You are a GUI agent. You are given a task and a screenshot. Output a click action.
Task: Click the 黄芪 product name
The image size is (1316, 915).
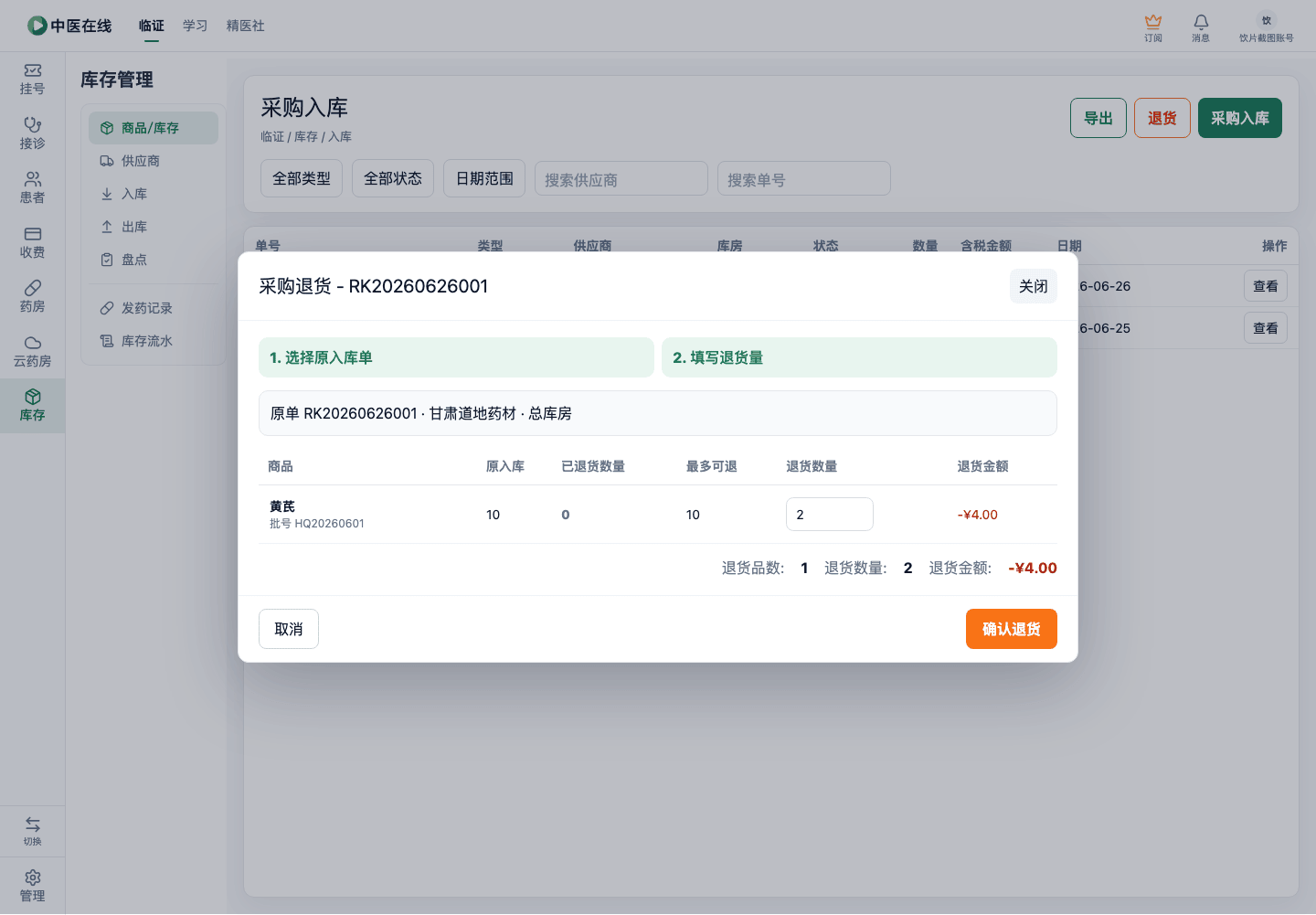[282, 506]
